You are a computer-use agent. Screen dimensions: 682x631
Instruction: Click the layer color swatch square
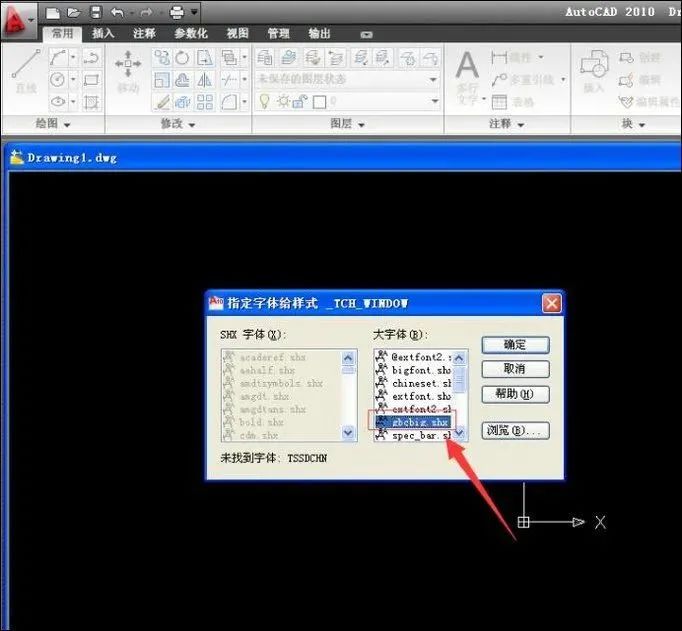coord(319,102)
